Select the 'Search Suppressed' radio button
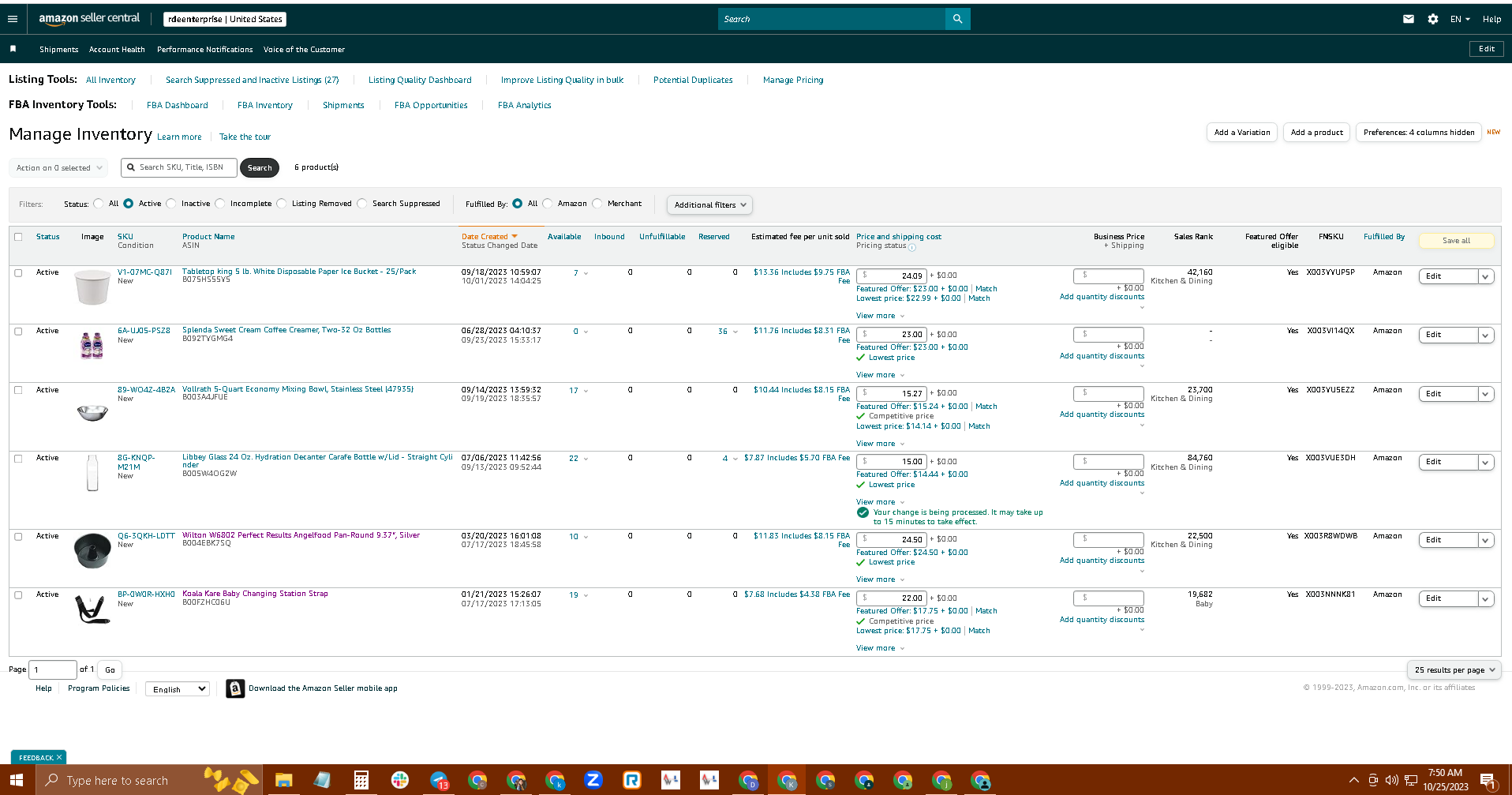Screen dimensions: 1512x795 click(362, 204)
